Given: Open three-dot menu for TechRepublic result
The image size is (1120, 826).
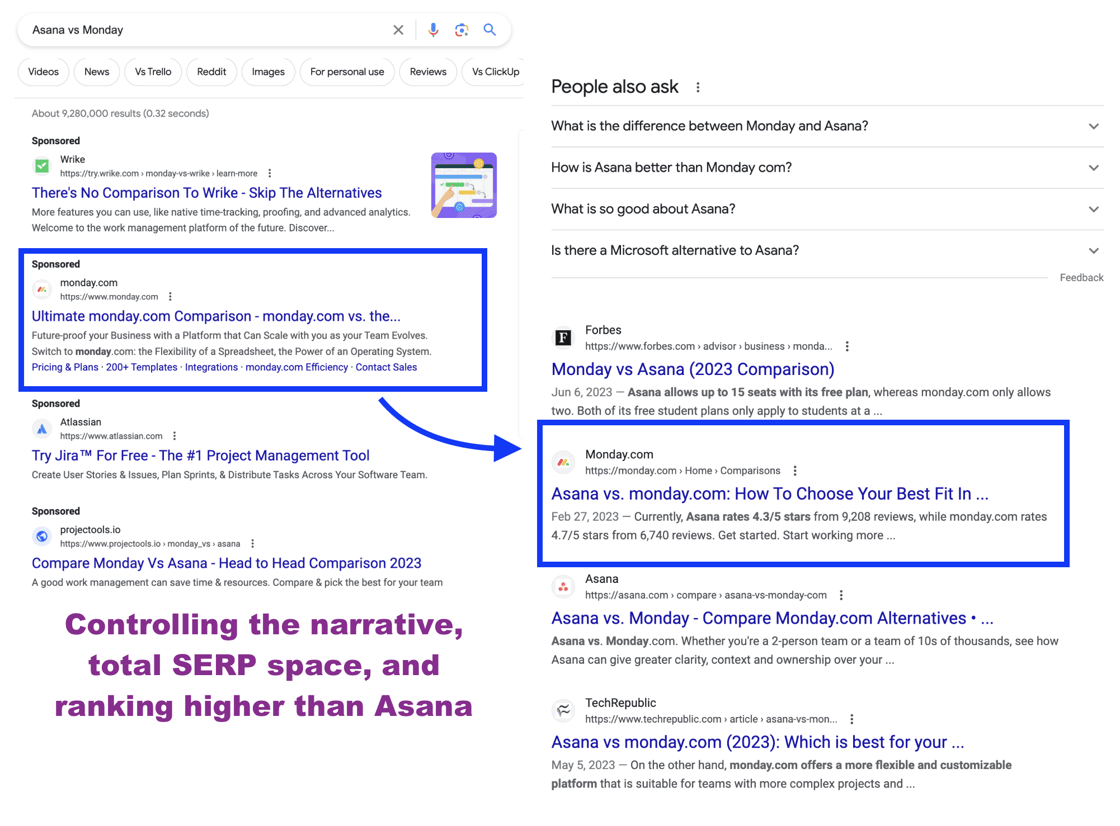Looking at the screenshot, I should pos(851,720).
